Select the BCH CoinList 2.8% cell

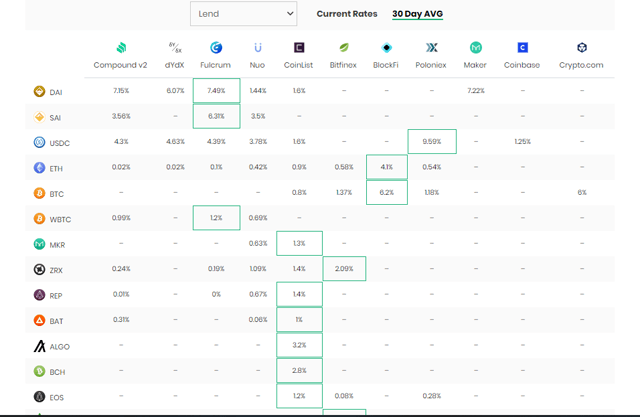pyautogui.click(x=299, y=370)
